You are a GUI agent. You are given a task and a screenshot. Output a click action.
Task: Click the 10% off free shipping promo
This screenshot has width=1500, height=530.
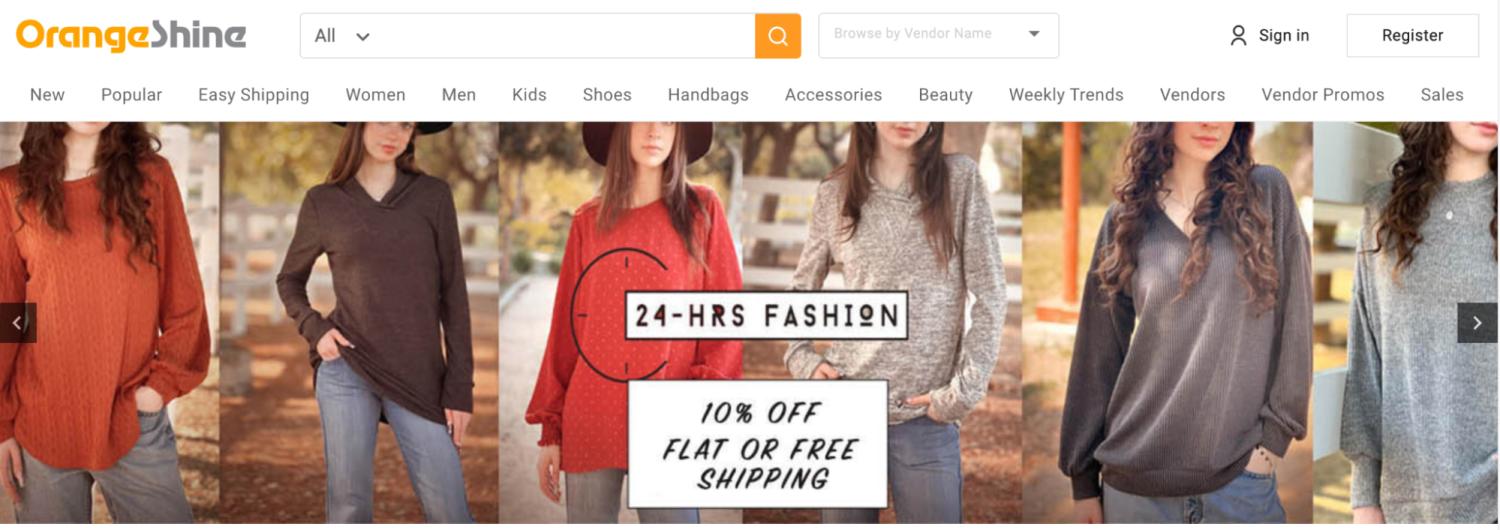point(758,444)
